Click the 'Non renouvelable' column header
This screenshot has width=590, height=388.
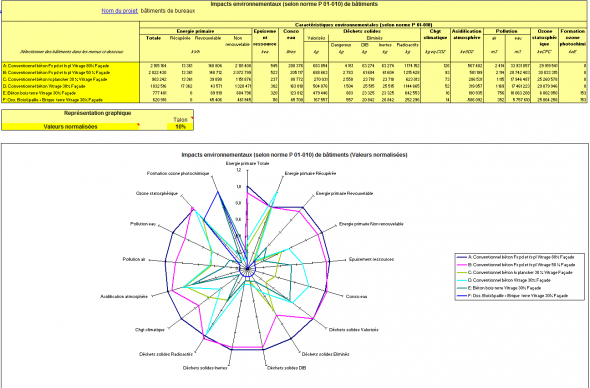[x=237, y=41]
